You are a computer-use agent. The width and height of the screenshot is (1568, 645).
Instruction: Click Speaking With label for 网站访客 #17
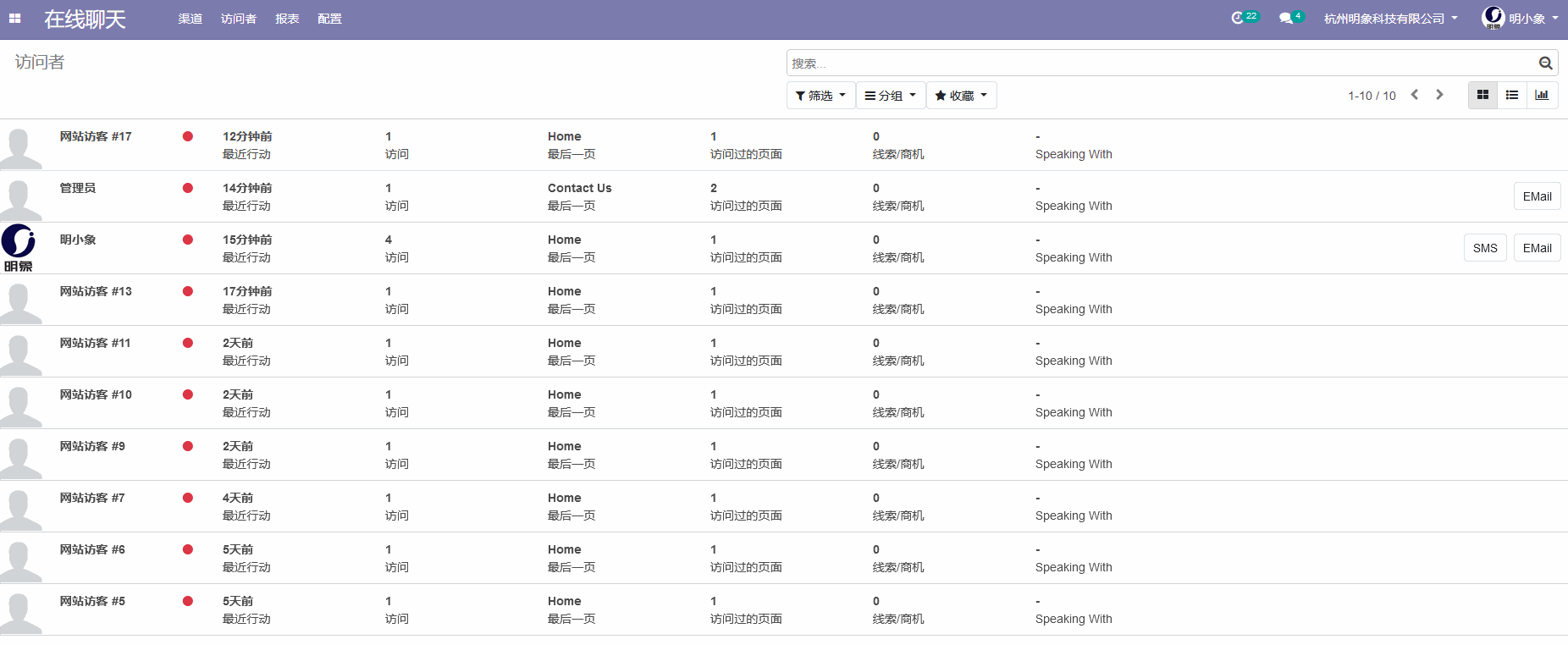tap(1074, 154)
